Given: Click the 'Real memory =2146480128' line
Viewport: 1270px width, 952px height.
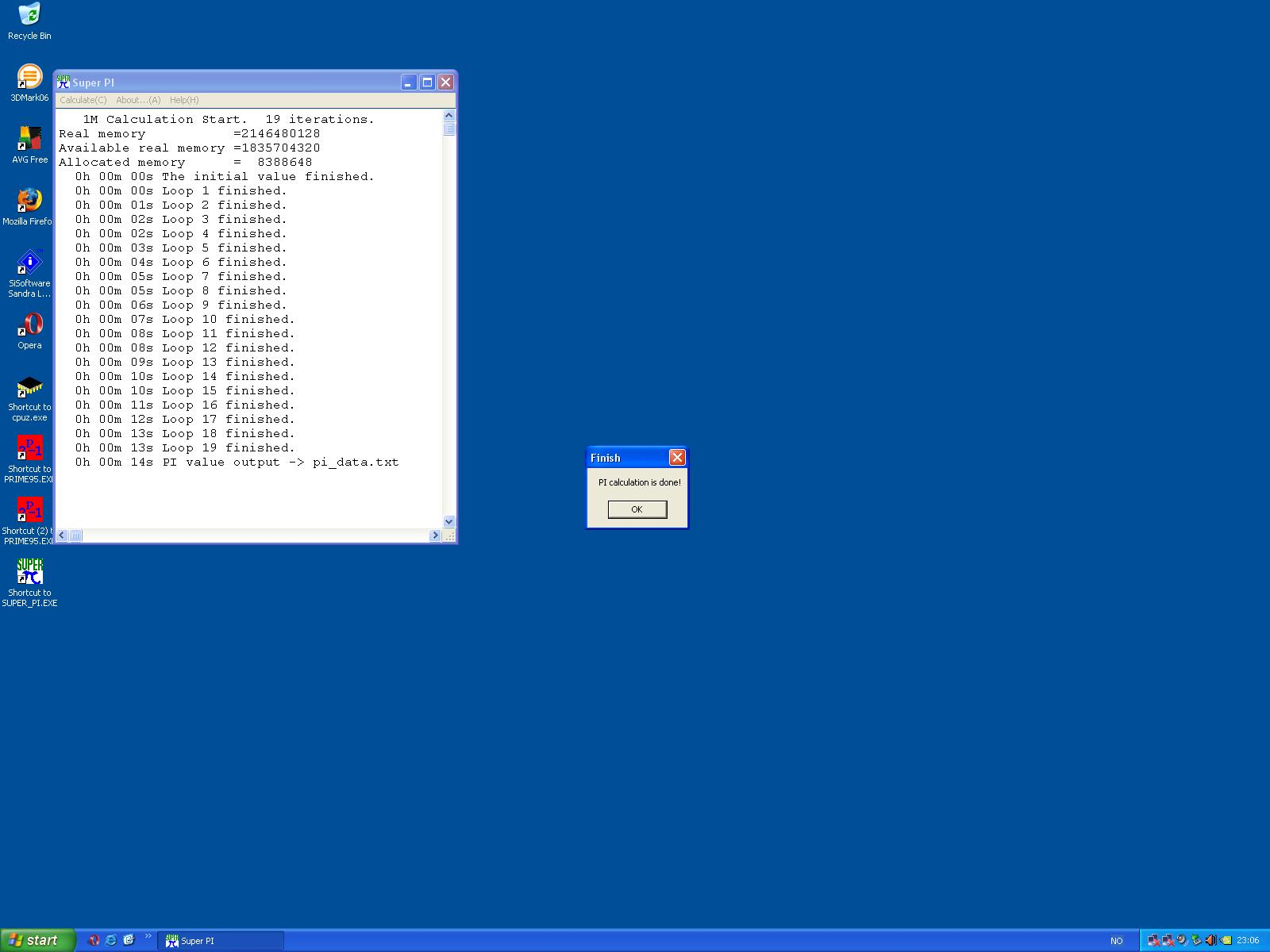Looking at the screenshot, I should click(x=189, y=134).
